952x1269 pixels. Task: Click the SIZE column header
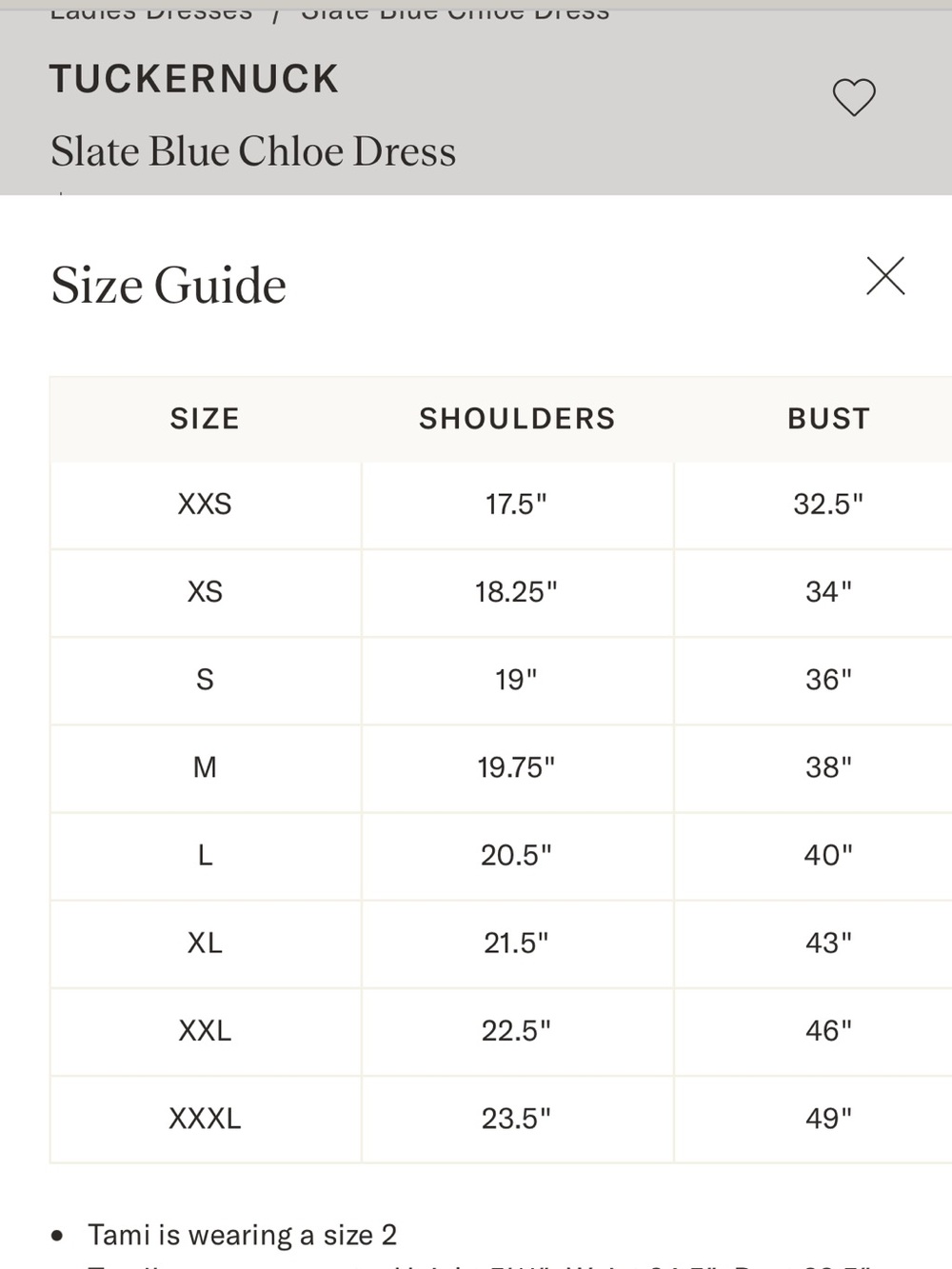pyautogui.click(x=205, y=419)
